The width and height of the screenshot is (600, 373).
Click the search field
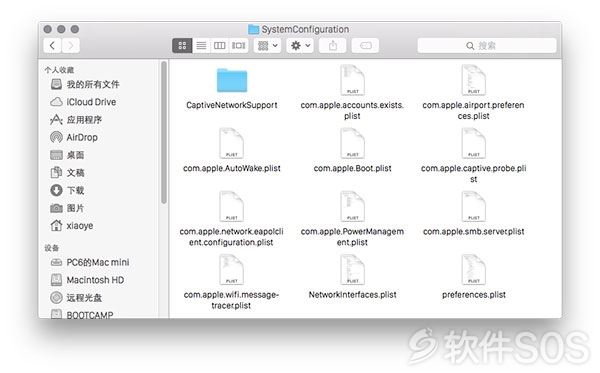(487, 46)
